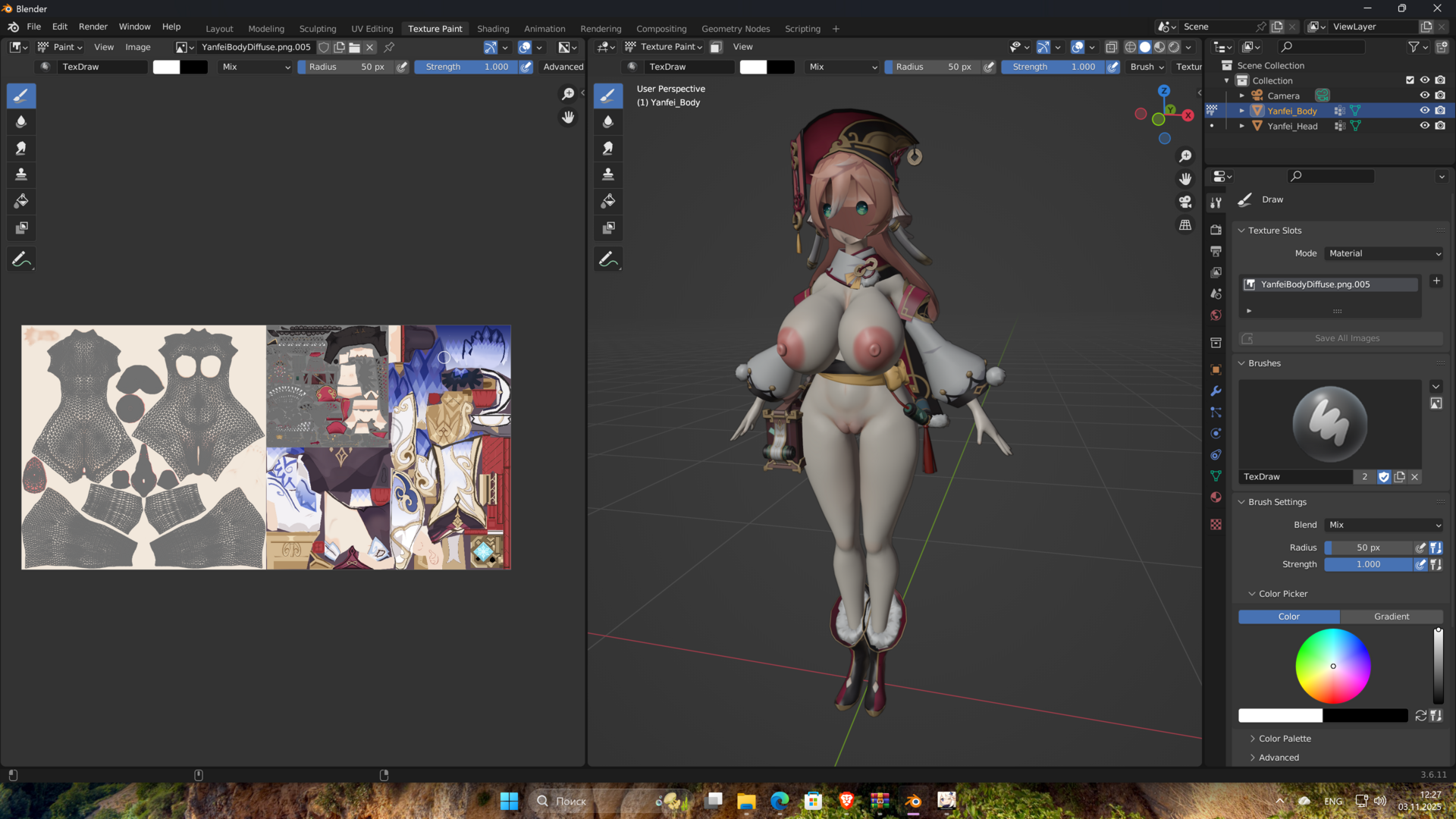Toggle radius pressure sensitivity in image editor header
The height and width of the screenshot is (819, 1456).
(403, 67)
